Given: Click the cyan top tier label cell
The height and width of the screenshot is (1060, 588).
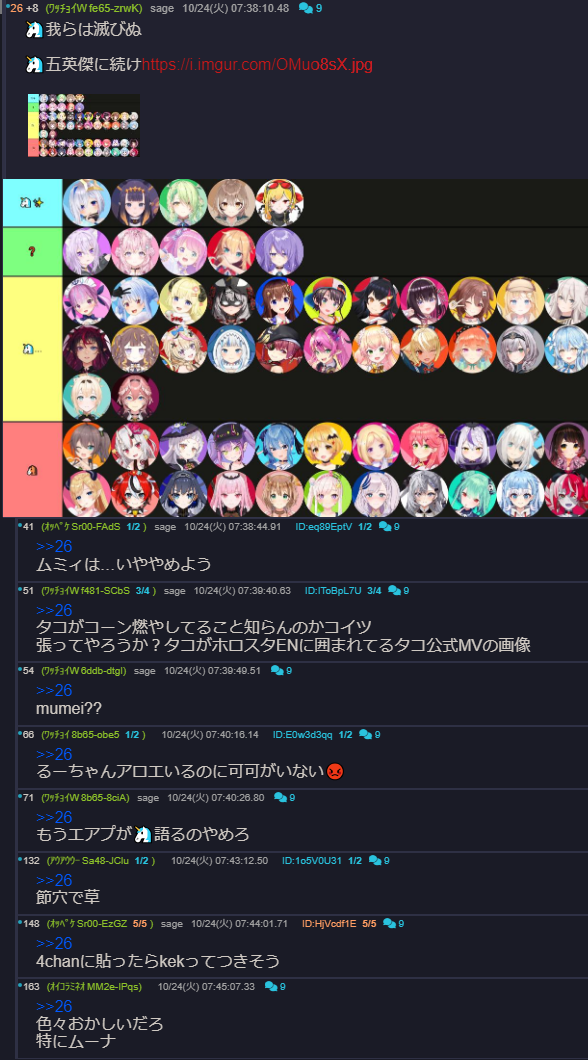Looking at the screenshot, I should point(32,203).
